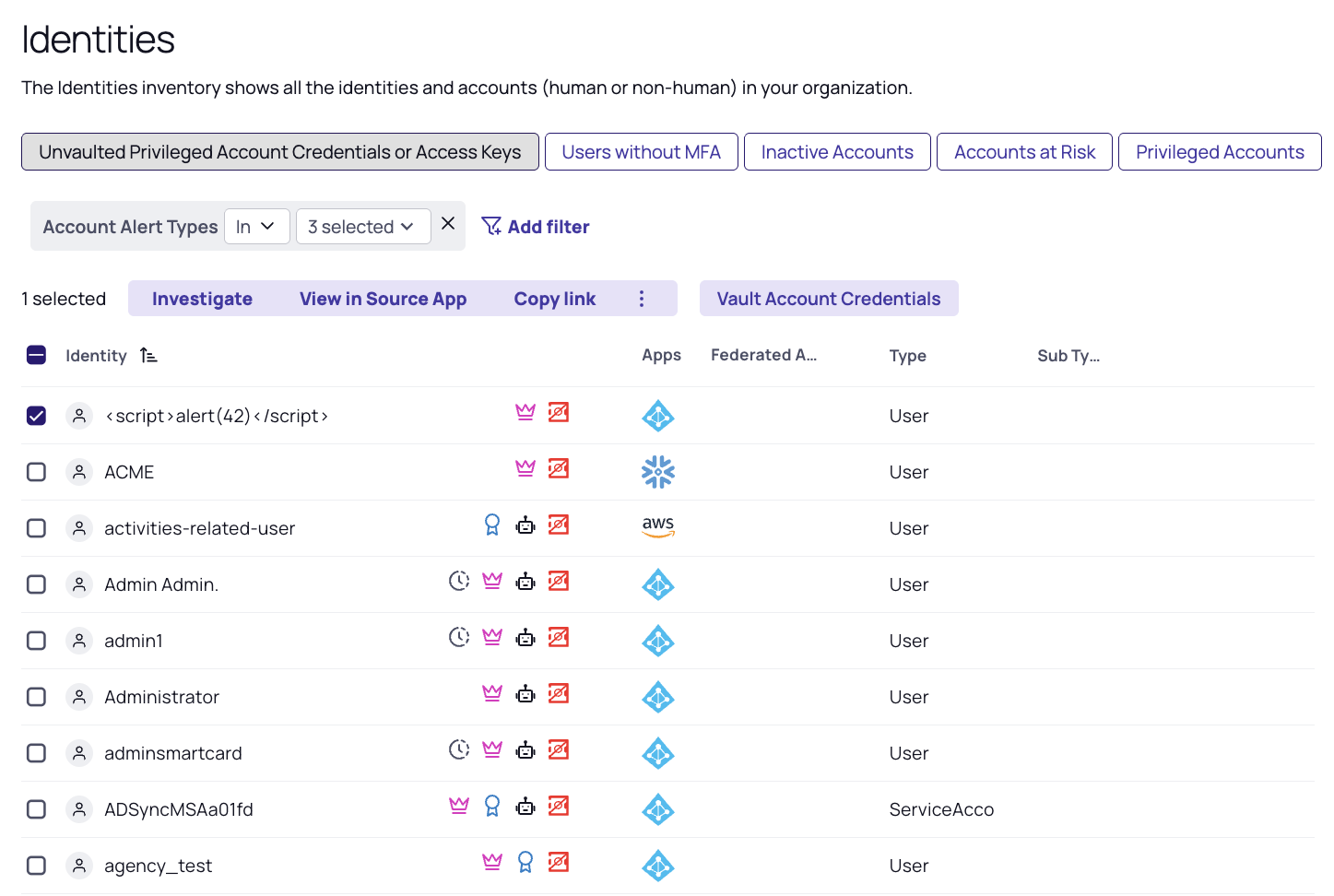Image resolution: width=1334 pixels, height=896 pixels.
Task: Sort by the Identity column sort icon
Action: click(148, 356)
